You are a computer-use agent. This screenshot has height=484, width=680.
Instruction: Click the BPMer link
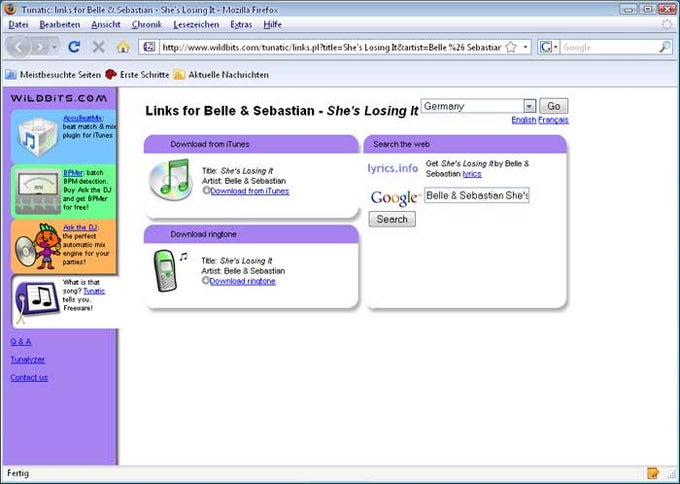pos(73,173)
